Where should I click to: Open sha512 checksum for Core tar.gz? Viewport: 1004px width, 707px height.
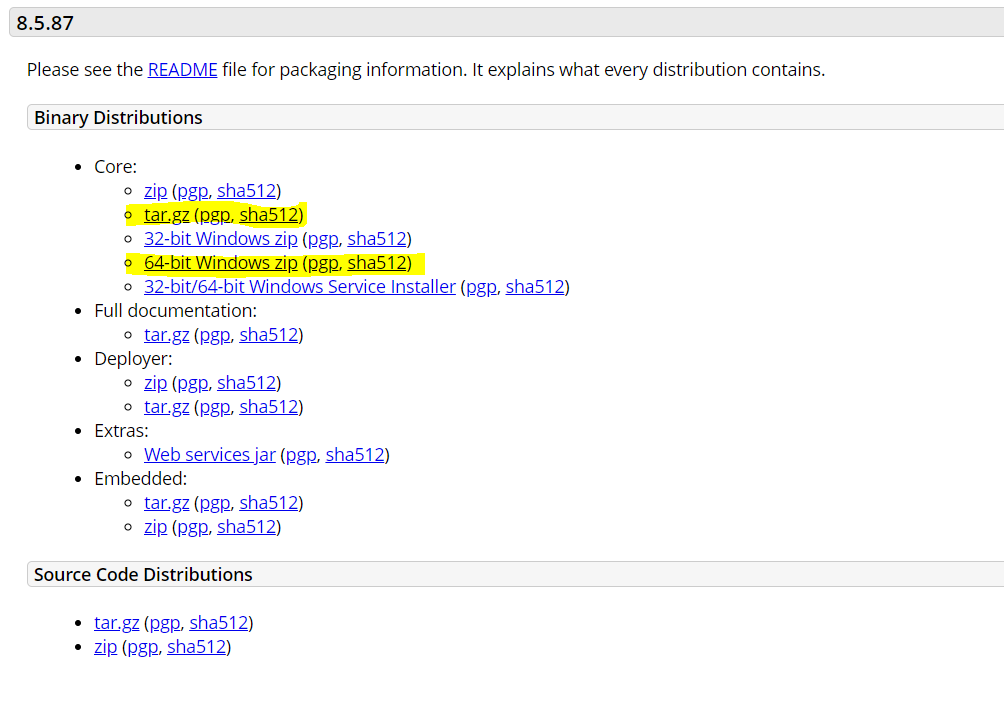(269, 215)
